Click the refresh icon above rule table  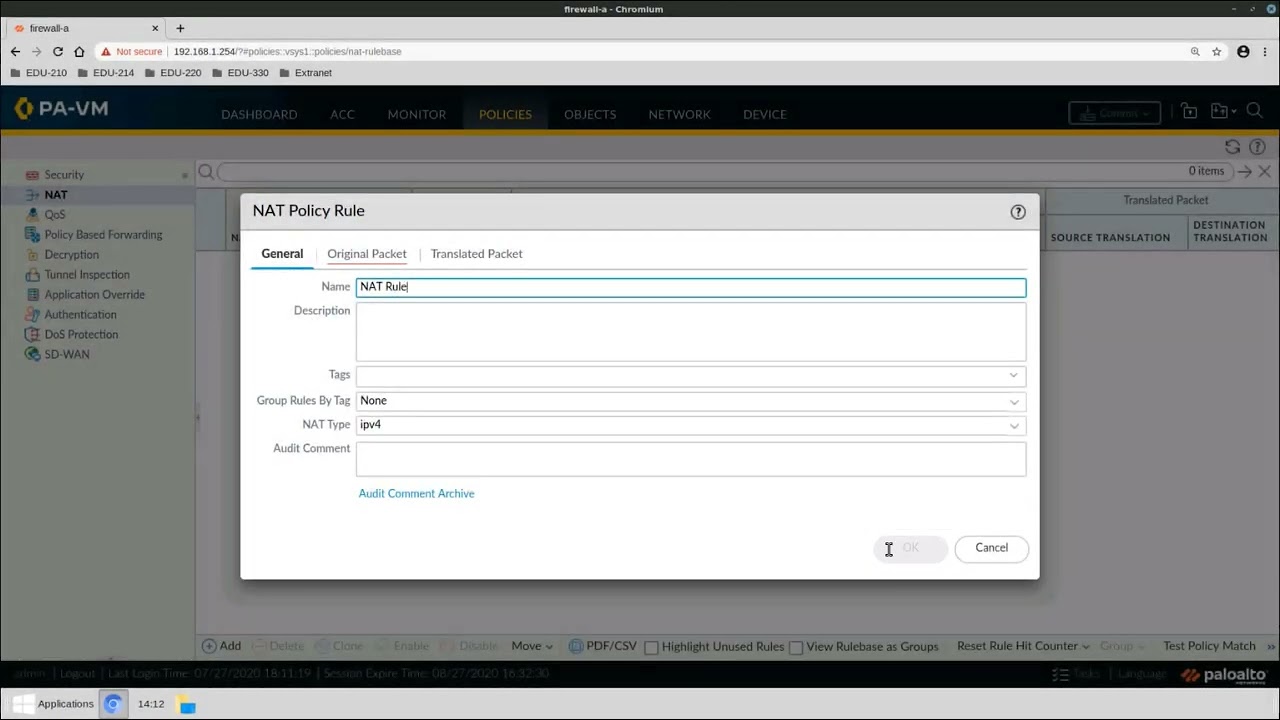(x=1232, y=147)
